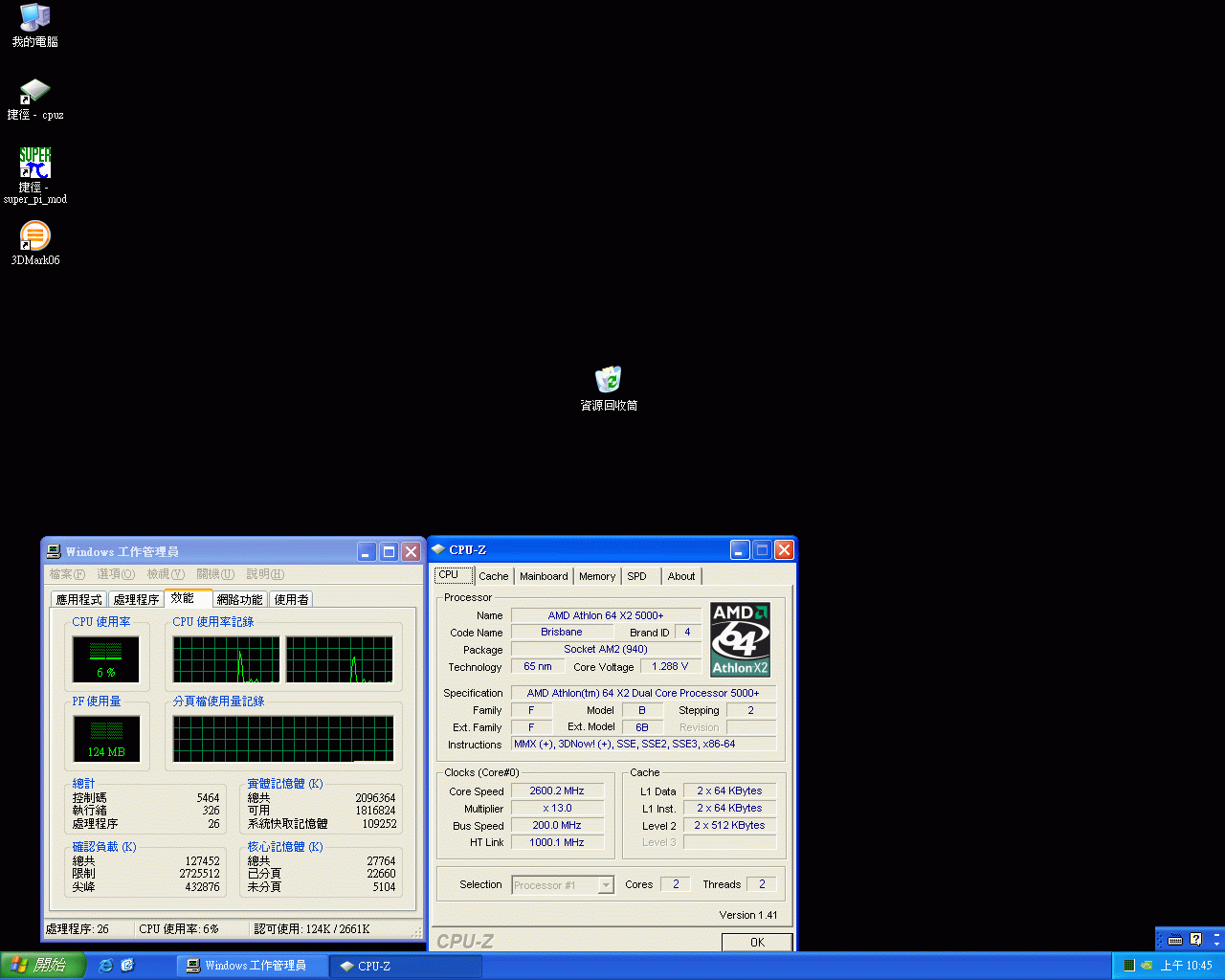1225x980 pixels.
Task: Switch to the Memory tab in CPU-Z
Action: (x=597, y=576)
